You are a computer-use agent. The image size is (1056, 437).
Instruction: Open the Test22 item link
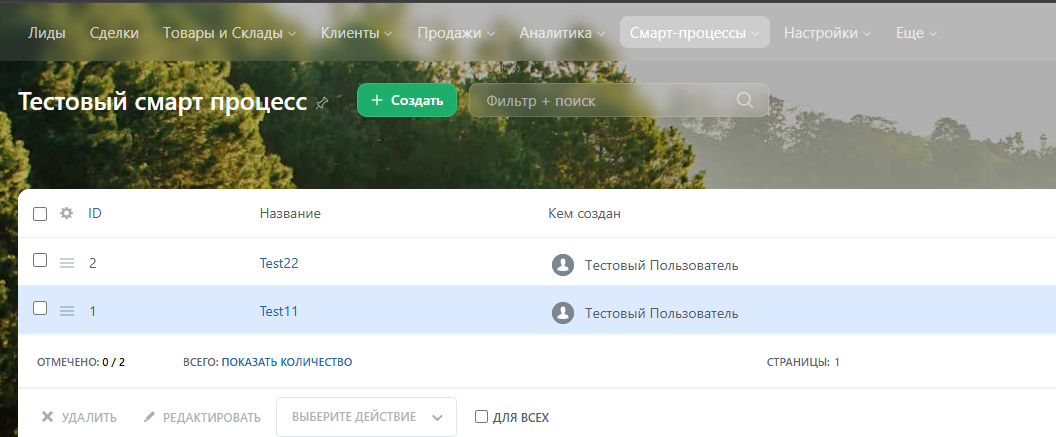[x=279, y=263]
